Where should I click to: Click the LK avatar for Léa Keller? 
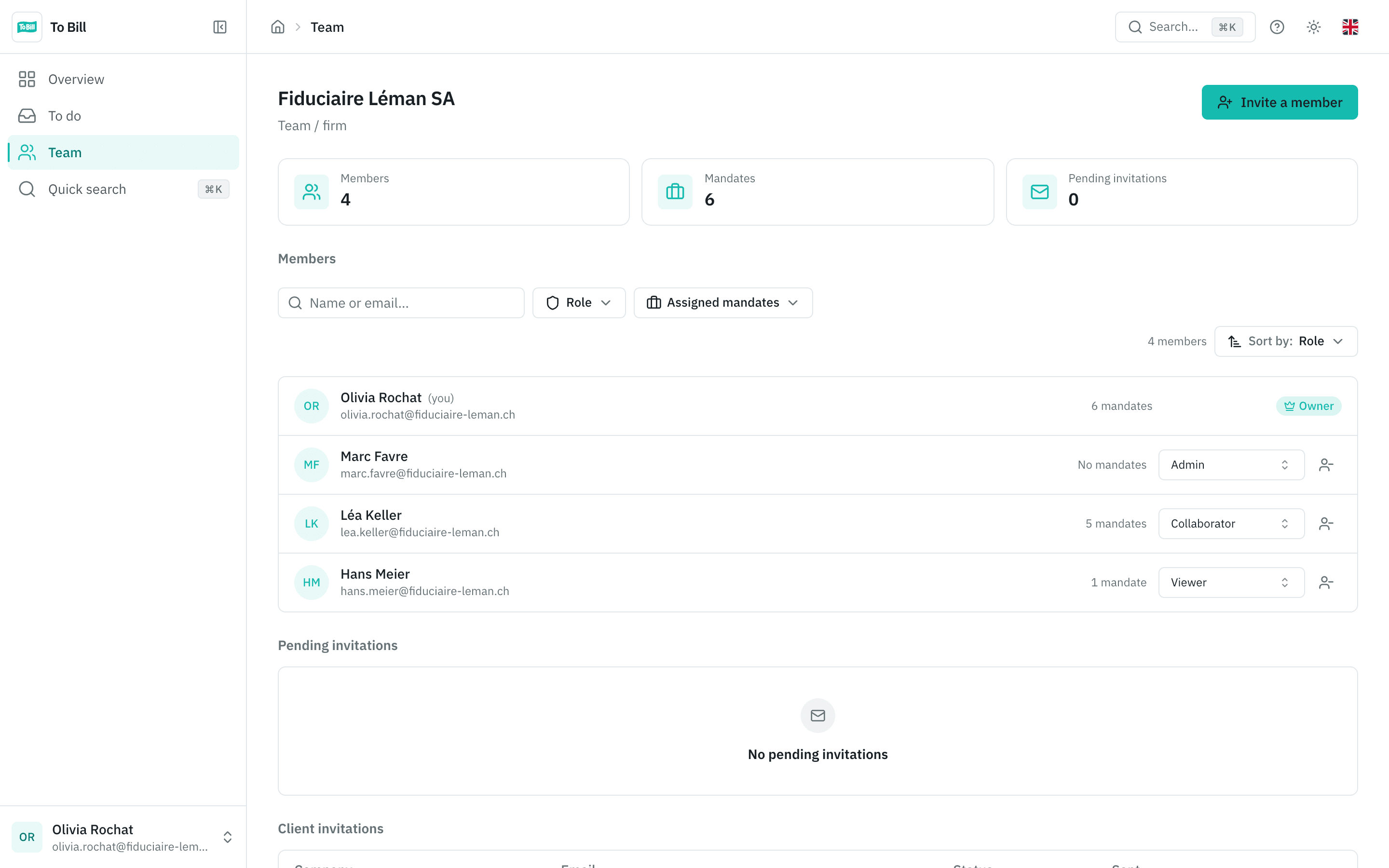coord(312,524)
